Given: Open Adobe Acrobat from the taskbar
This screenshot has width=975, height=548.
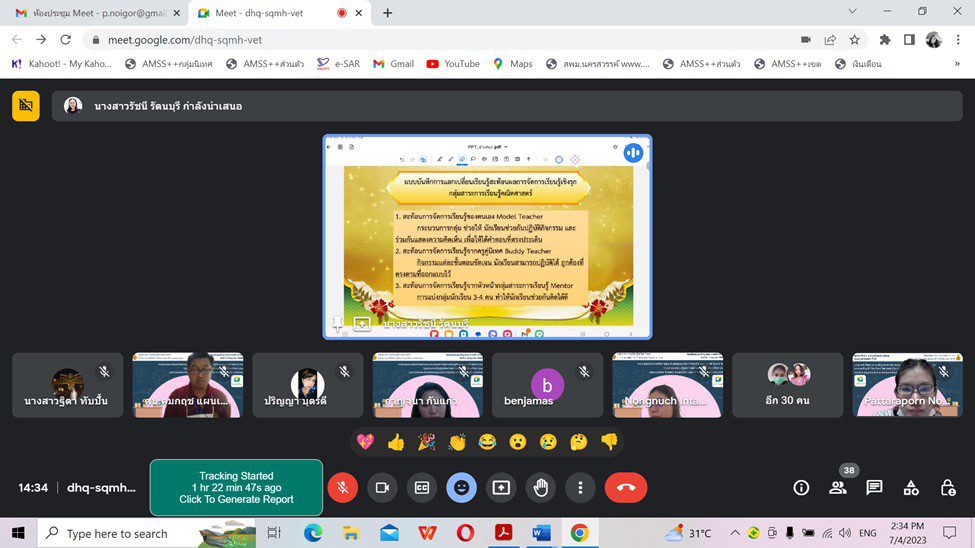Looking at the screenshot, I should (x=503, y=533).
